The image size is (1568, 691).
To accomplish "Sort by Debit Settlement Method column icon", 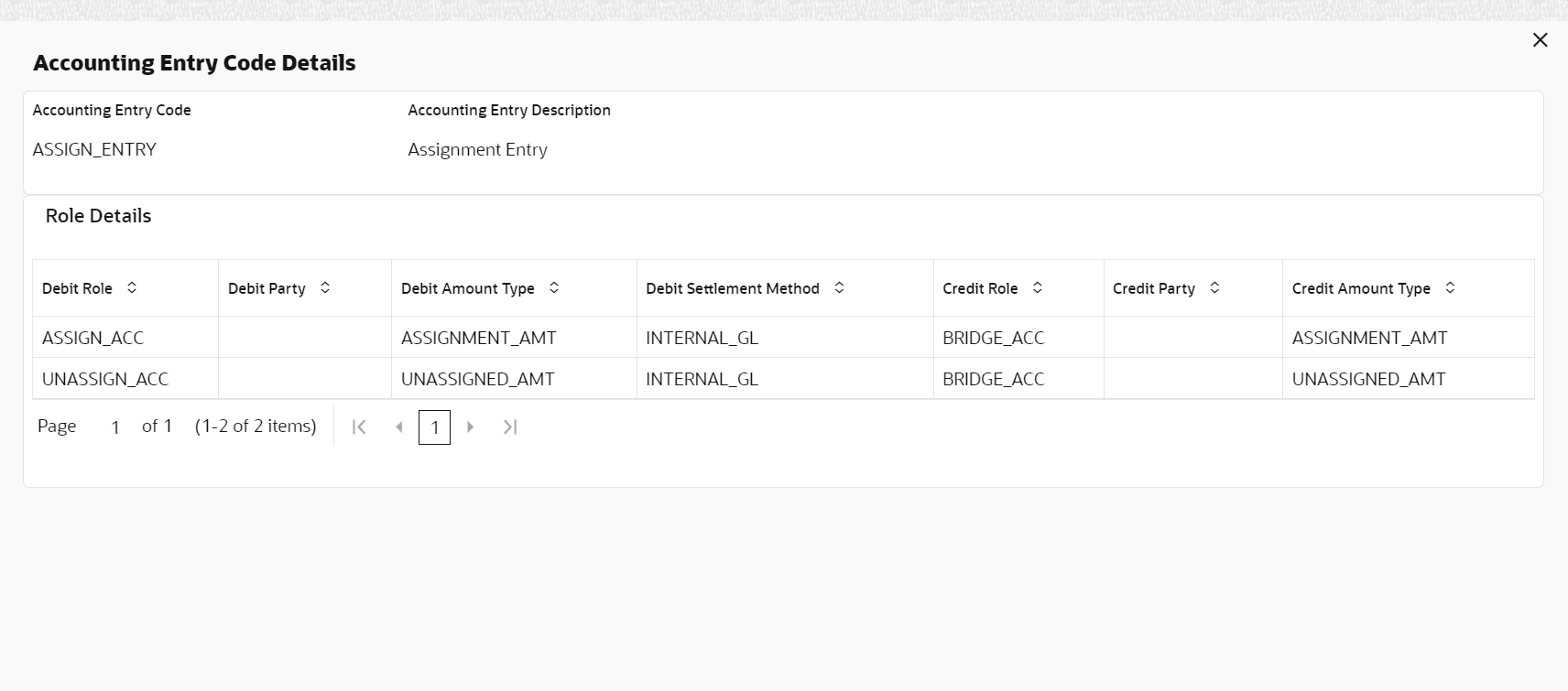I will click(x=839, y=288).
